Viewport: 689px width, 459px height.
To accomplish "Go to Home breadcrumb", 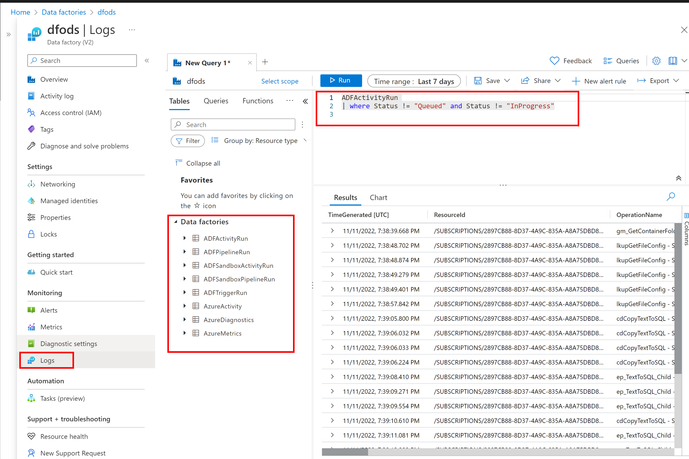I will coord(20,12).
